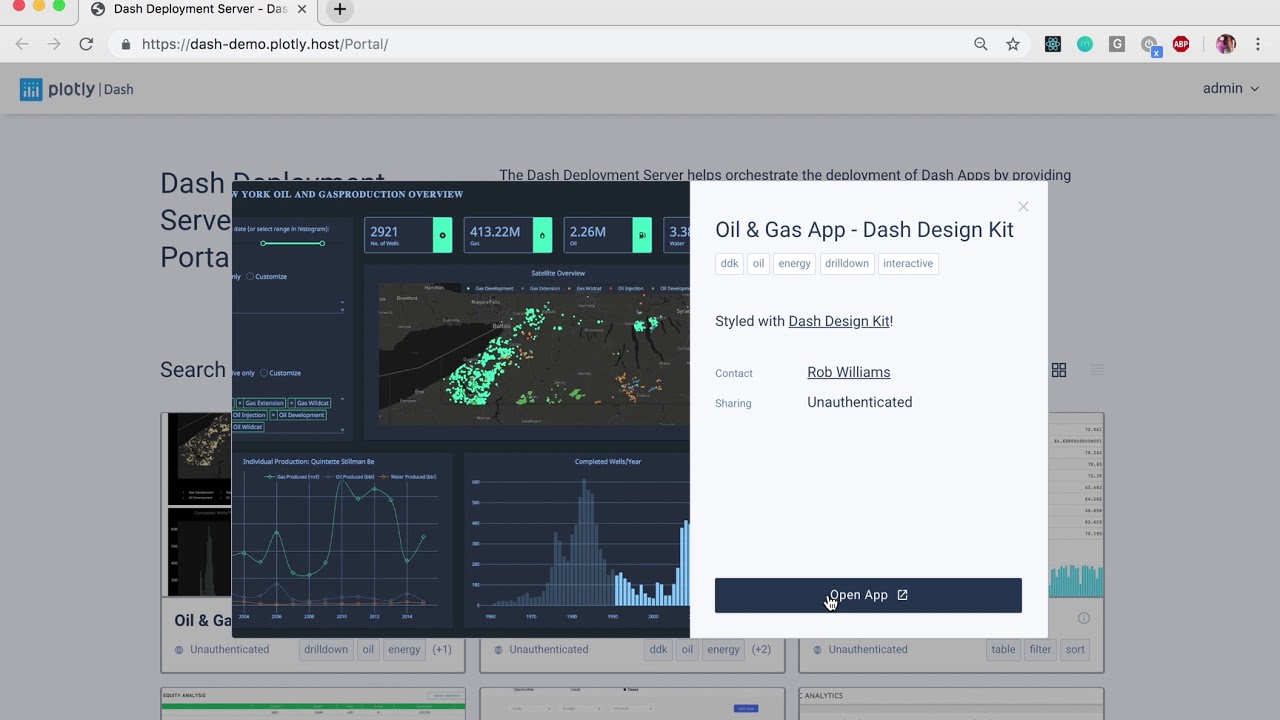1280x720 pixels.
Task: Select the sort tag on third card
Action: (x=1075, y=649)
